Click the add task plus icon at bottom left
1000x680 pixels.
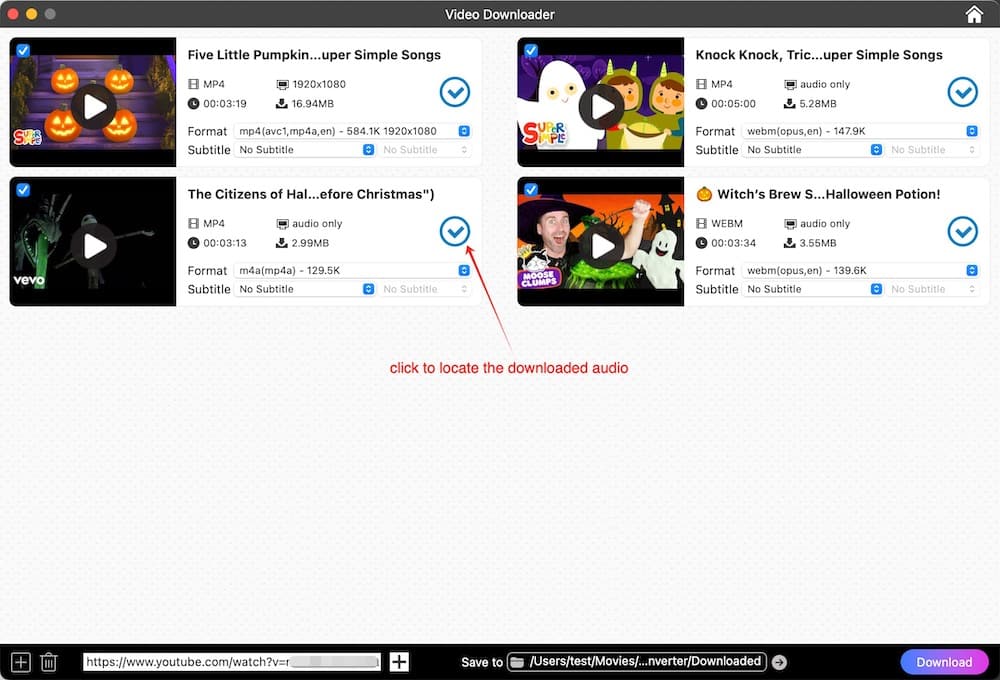pyautogui.click(x=20, y=662)
